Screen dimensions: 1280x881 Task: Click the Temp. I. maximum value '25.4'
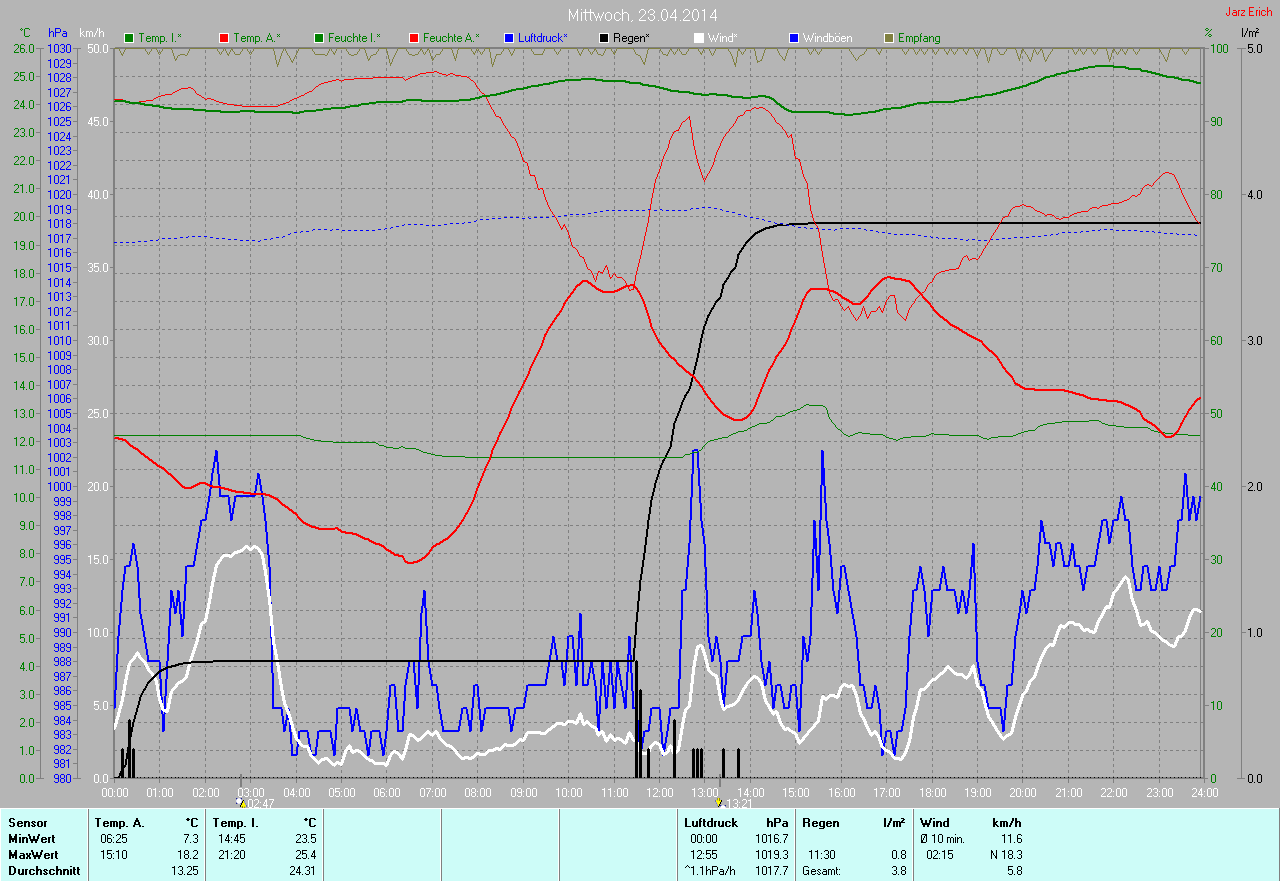coord(305,855)
